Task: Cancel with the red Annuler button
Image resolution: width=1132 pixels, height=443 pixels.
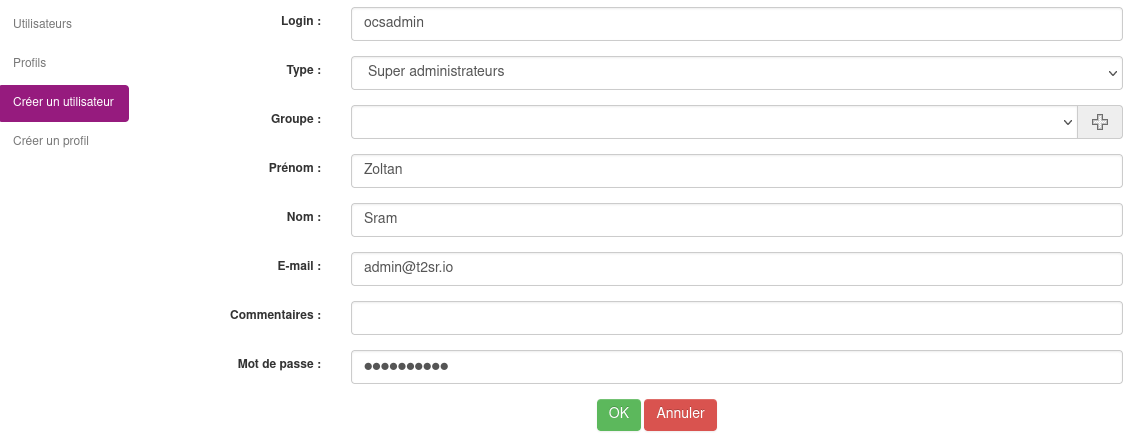Action: [x=680, y=415]
